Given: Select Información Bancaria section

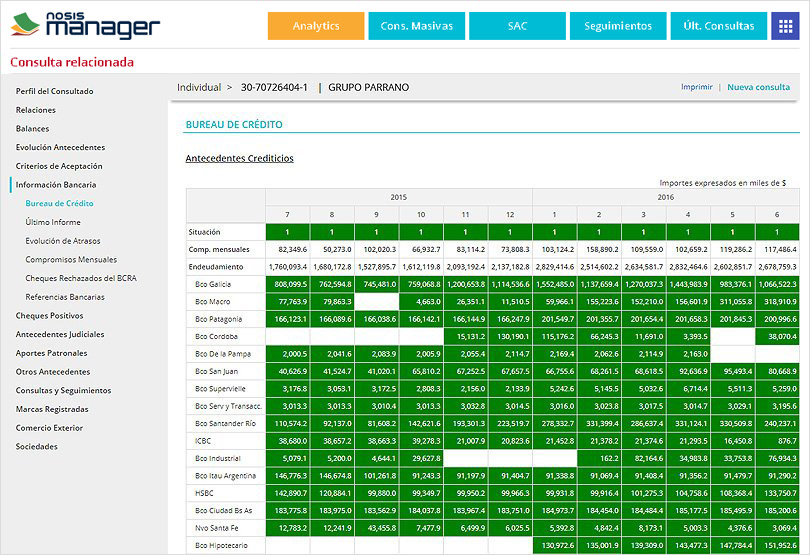Looking at the screenshot, I should 56,184.
